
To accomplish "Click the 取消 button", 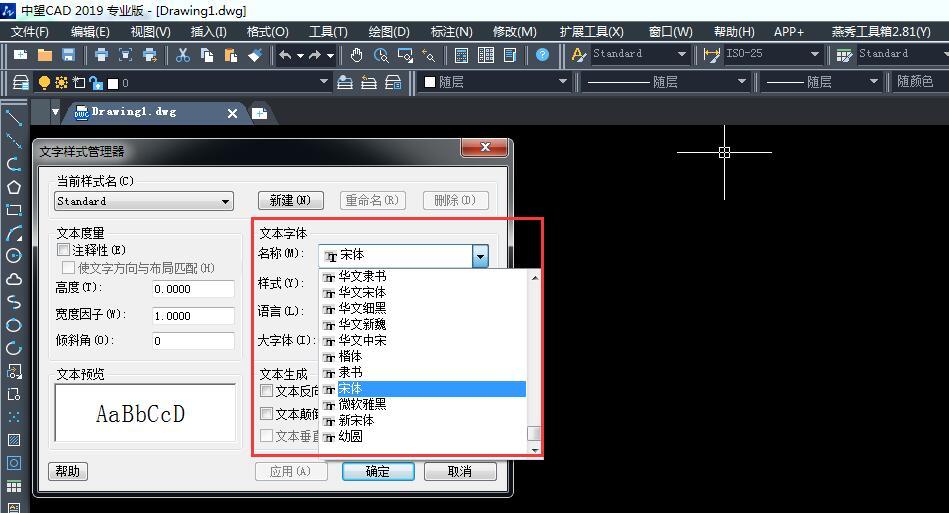I will click(x=460, y=471).
